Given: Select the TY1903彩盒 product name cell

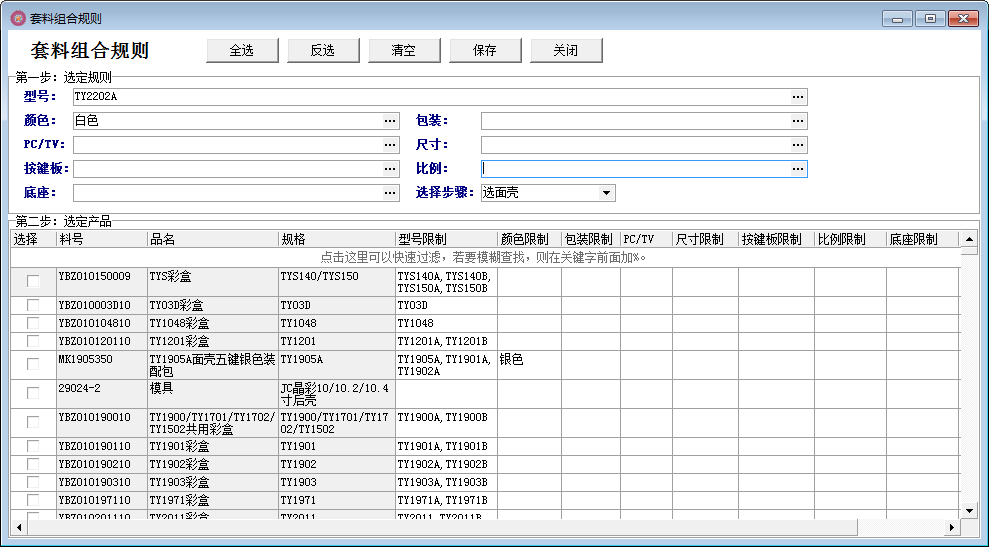Looking at the screenshot, I should coord(213,482).
